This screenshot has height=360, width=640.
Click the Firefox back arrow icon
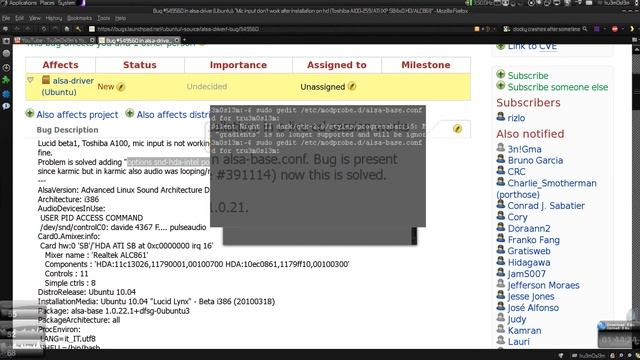tap(17, 29)
